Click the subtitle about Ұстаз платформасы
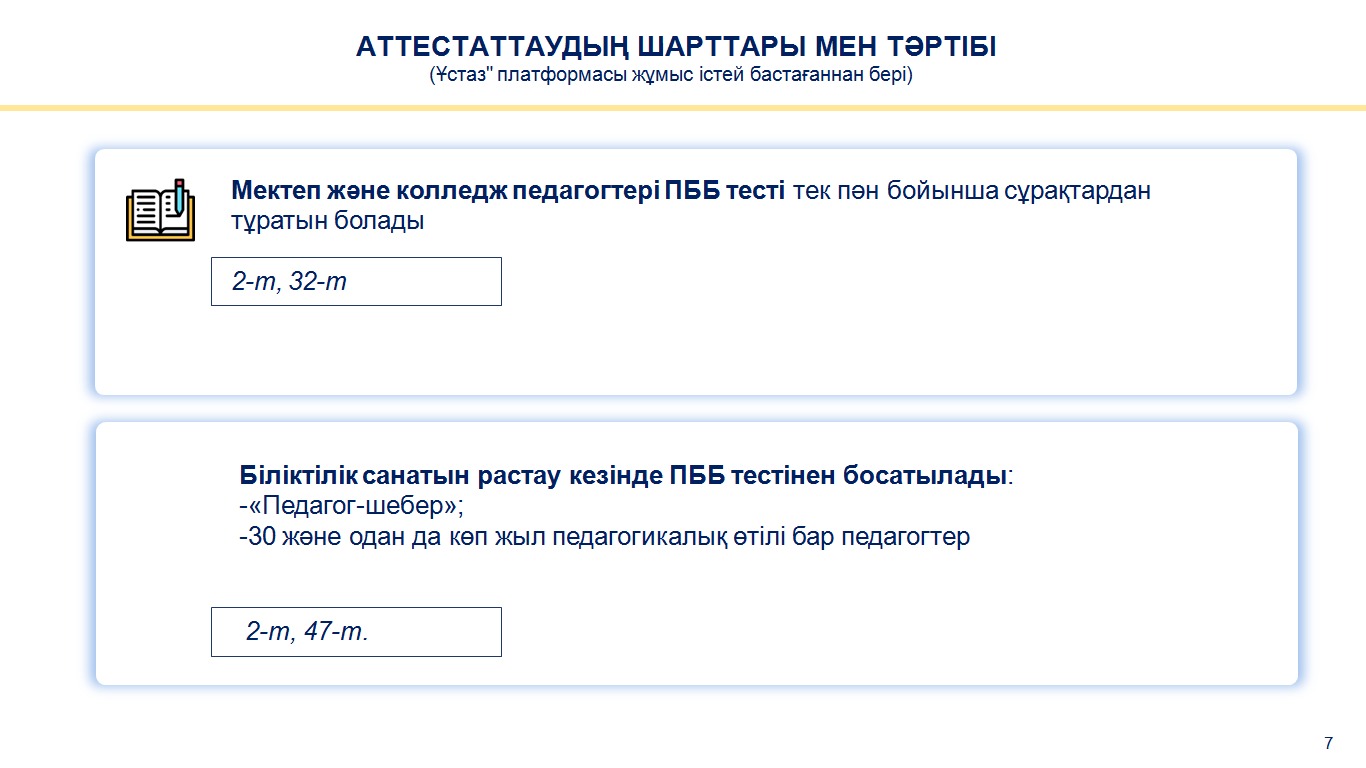The width and height of the screenshot is (1366, 768). point(671,75)
